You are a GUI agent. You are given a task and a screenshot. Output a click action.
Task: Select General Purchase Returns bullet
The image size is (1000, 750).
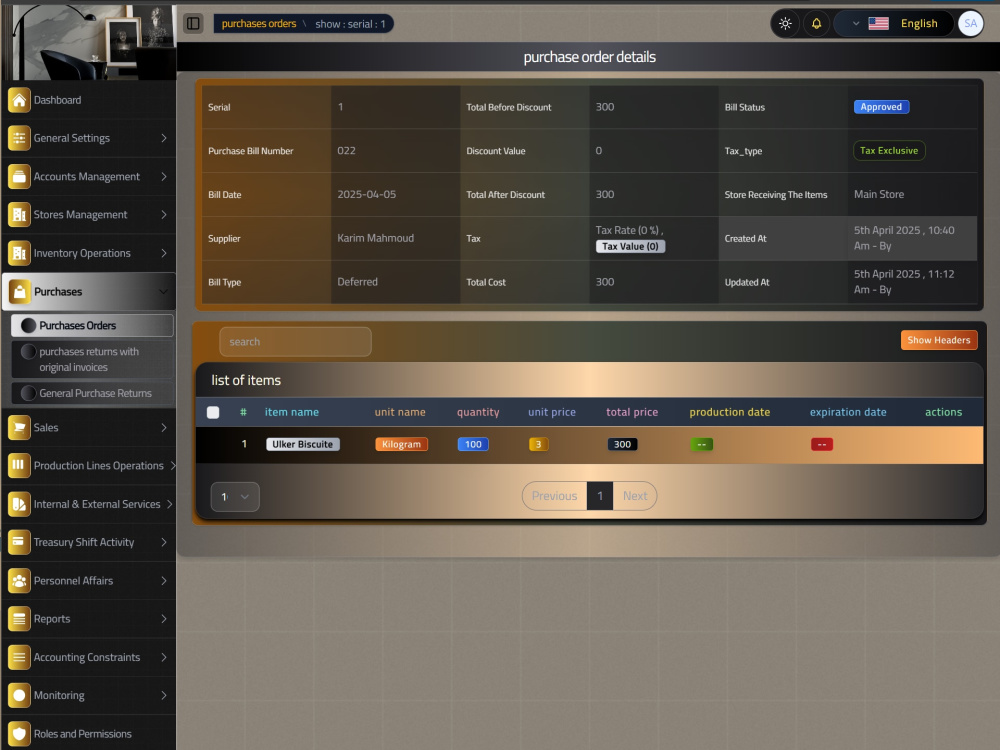[28, 393]
